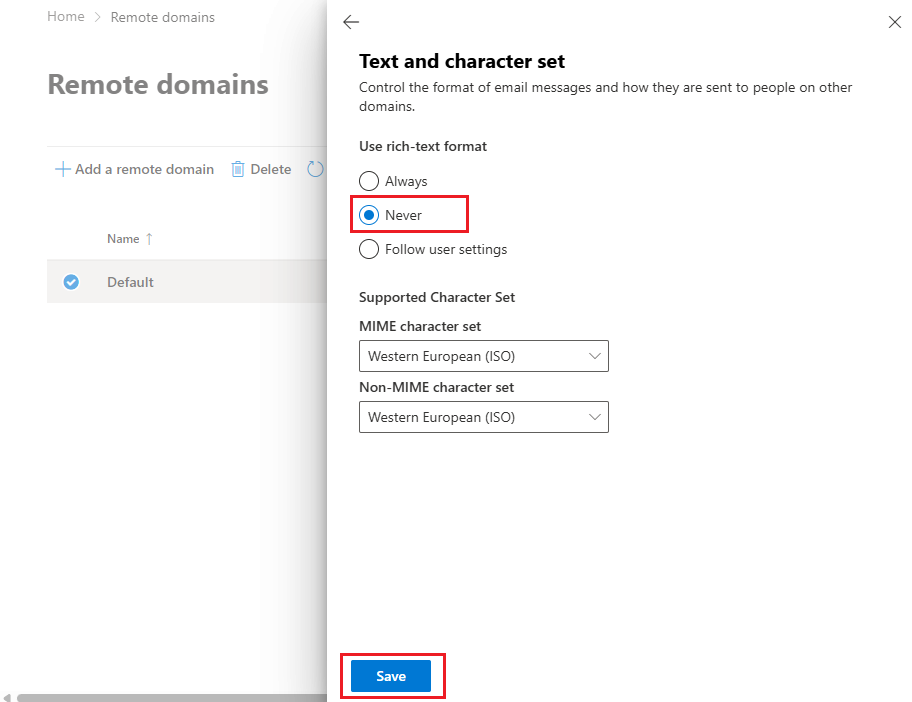912x702 pixels.
Task: Choose Follow user settings radio button
Action: pyautogui.click(x=369, y=249)
